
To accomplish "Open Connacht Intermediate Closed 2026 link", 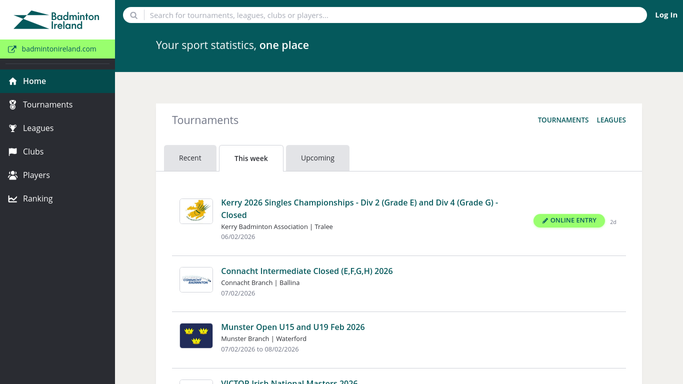I will [x=307, y=271].
